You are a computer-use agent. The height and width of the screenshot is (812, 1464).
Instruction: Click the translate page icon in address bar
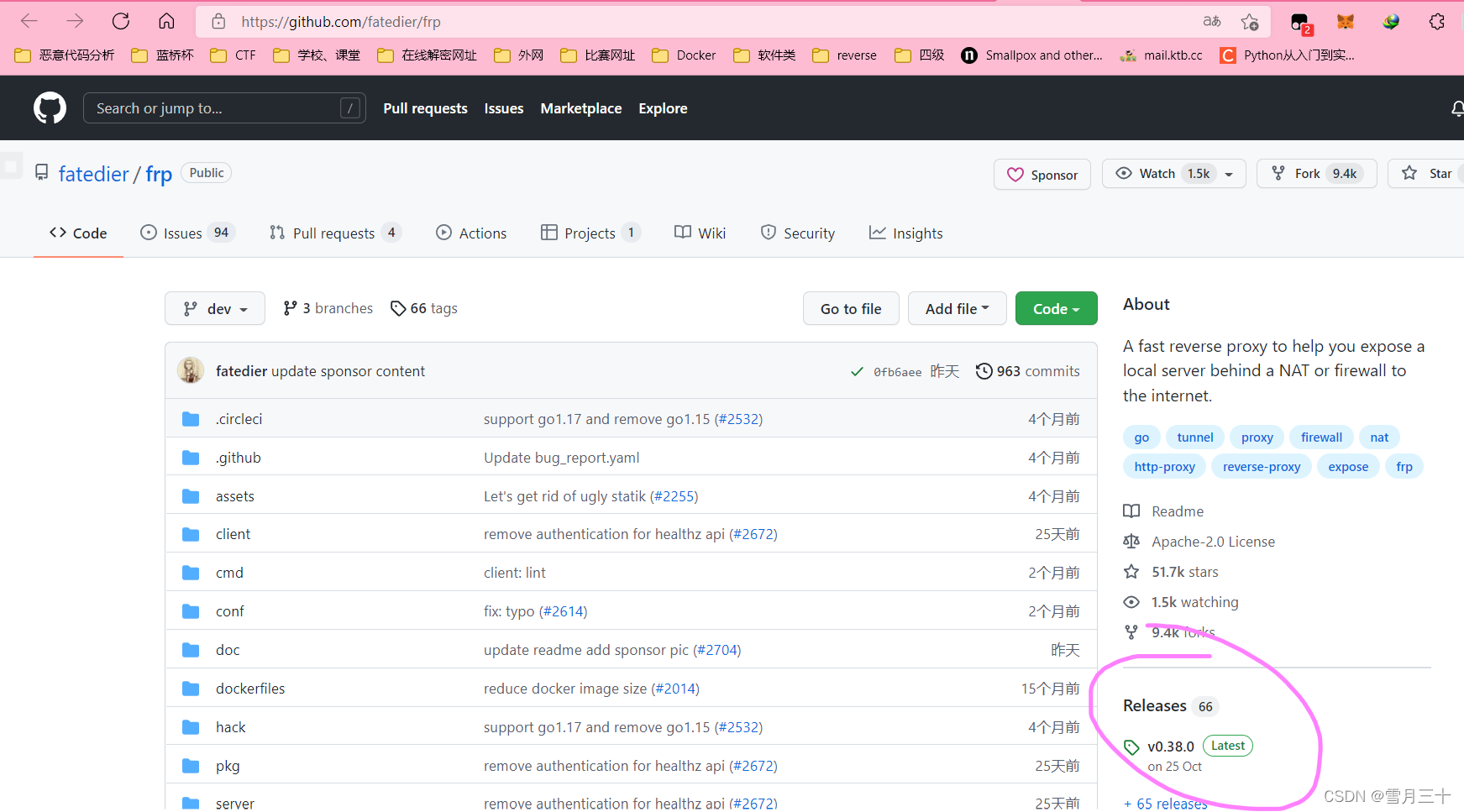1211,21
